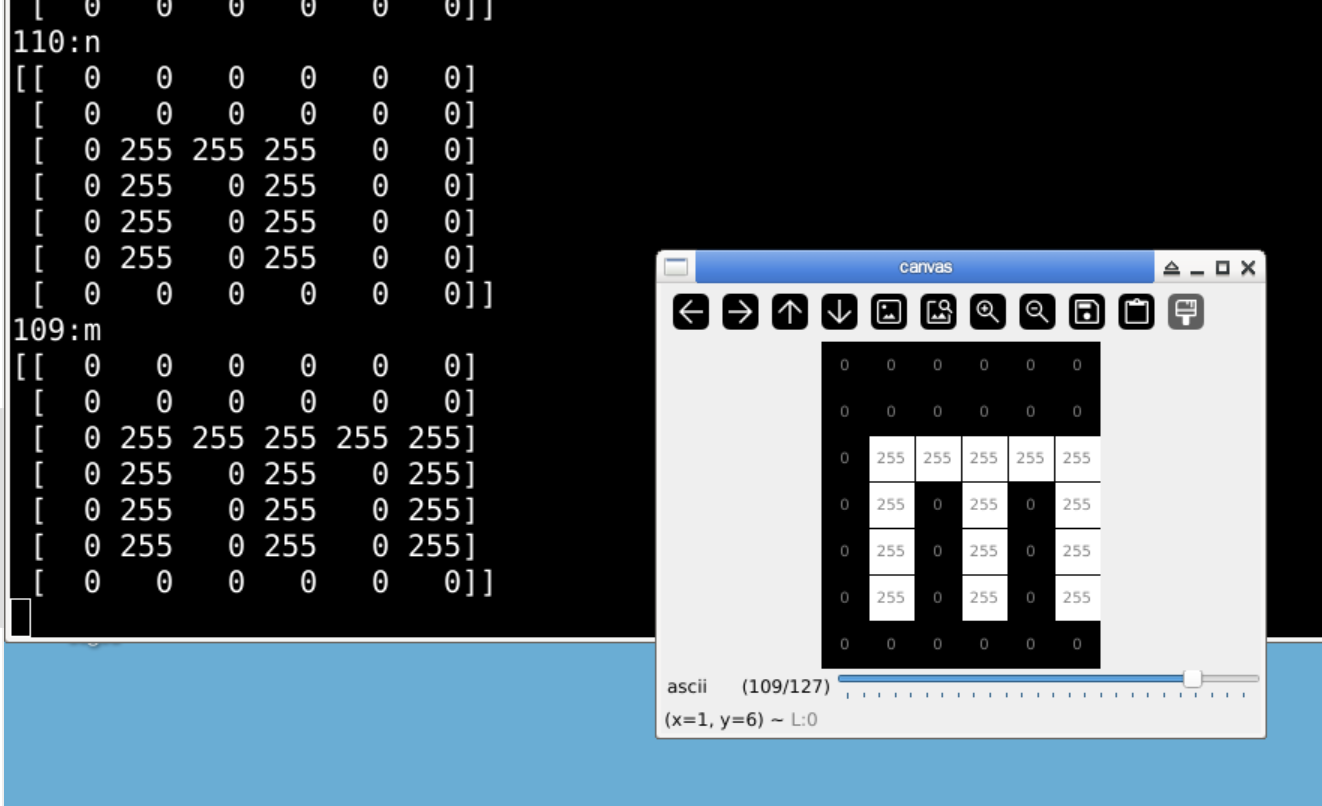Maximize the canvas window
Viewport: 1322px width, 806px height.
pyautogui.click(x=1222, y=268)
